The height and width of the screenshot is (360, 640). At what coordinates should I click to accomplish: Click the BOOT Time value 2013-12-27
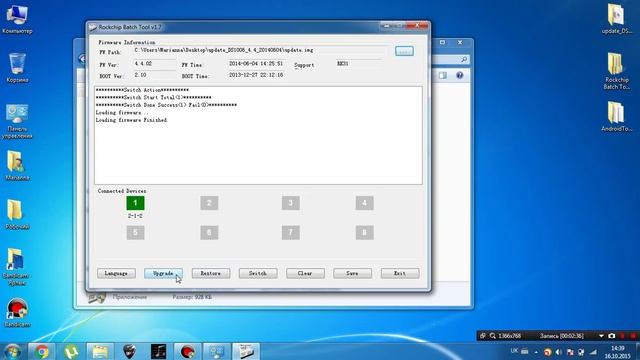coord(256,75)
